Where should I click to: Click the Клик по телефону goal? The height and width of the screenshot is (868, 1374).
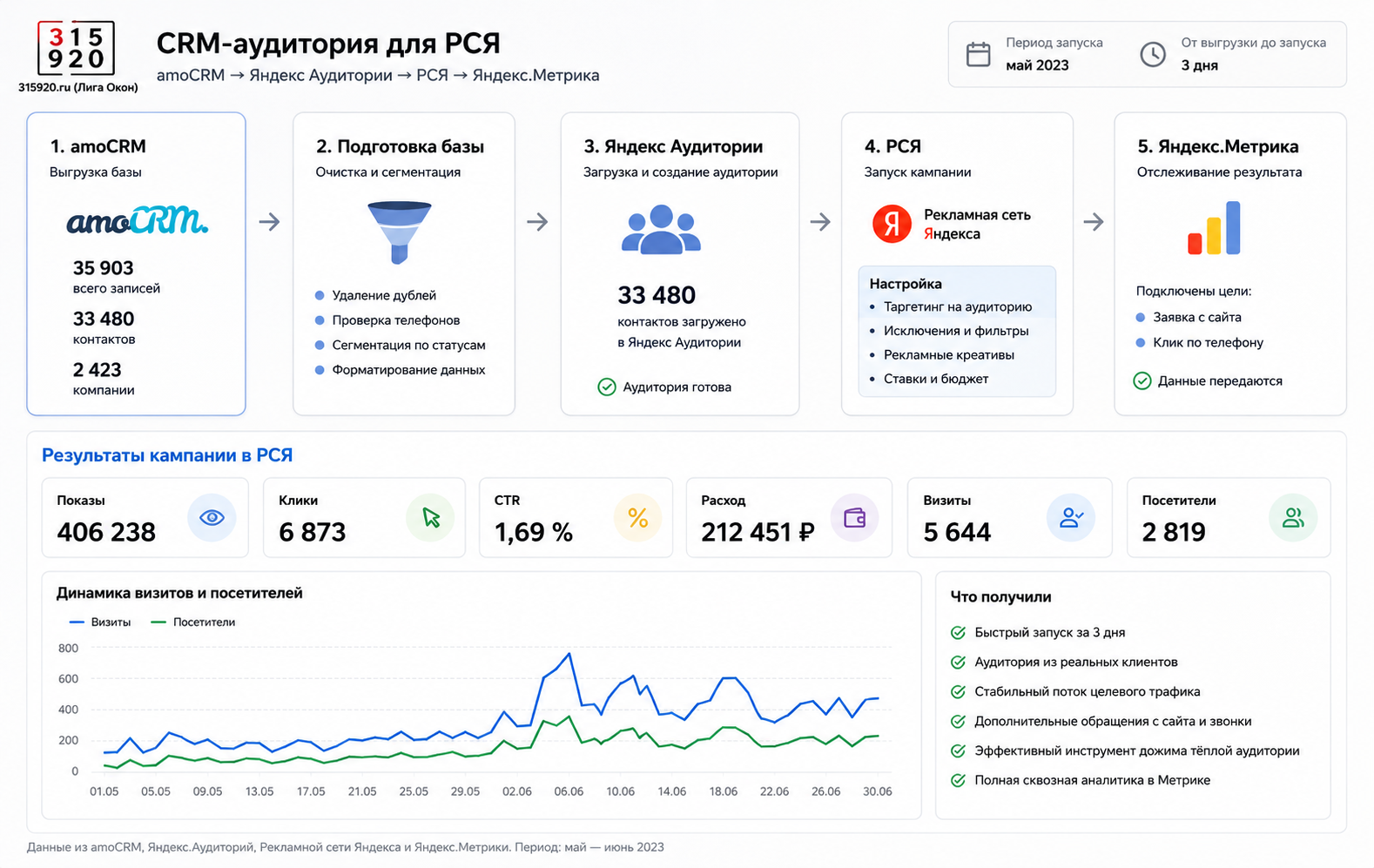click(x=1208, y=342)
